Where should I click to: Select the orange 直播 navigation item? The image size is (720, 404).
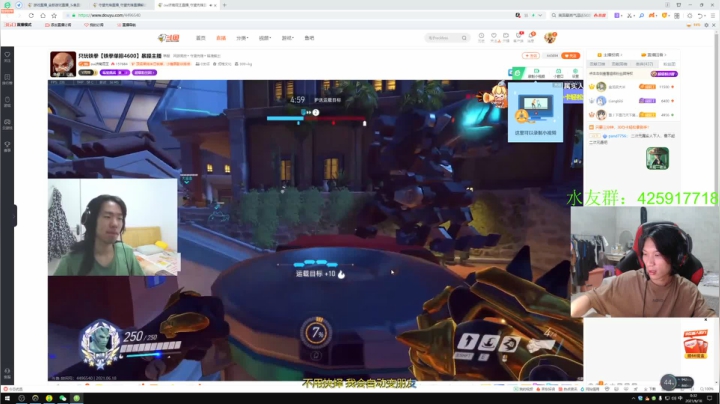click(x=221, y=38)
